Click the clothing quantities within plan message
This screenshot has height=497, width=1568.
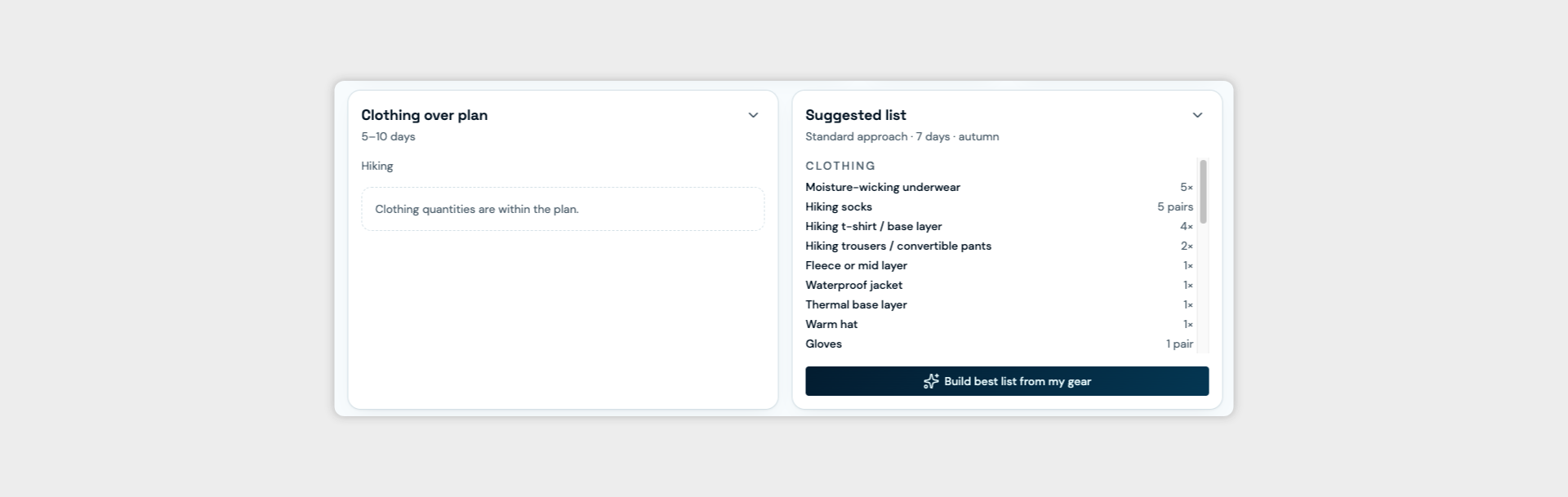coord(477,209)
